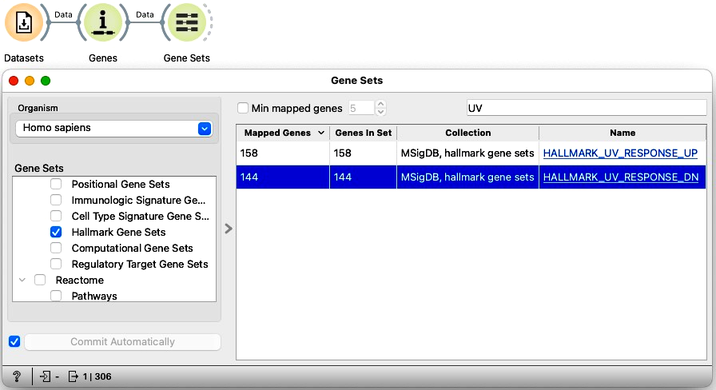
Task: Open the Gene Sets widget node
Action: coord(187,22)
